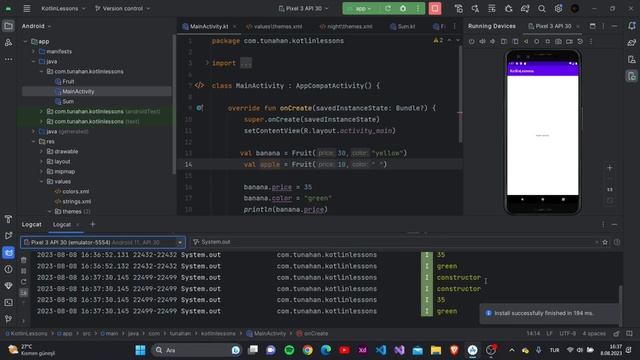Open Version control dropdown
Image resolution: width=640 pixels, height=360 pixels.
[122, 8]
